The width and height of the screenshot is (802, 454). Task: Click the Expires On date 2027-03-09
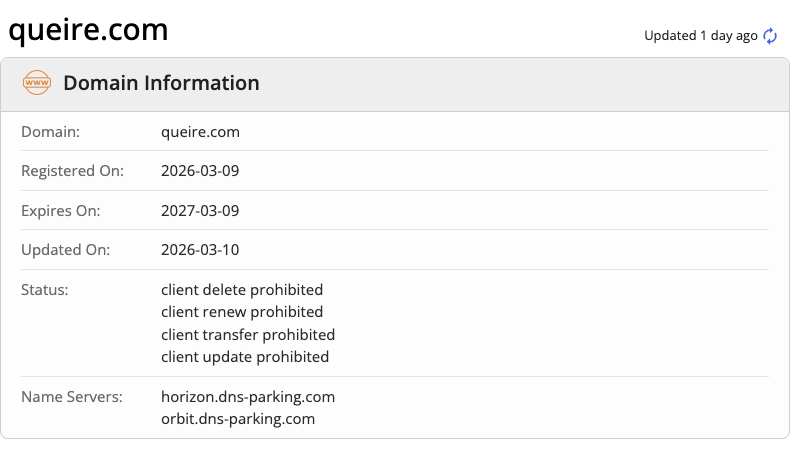[x=200, y=211]
